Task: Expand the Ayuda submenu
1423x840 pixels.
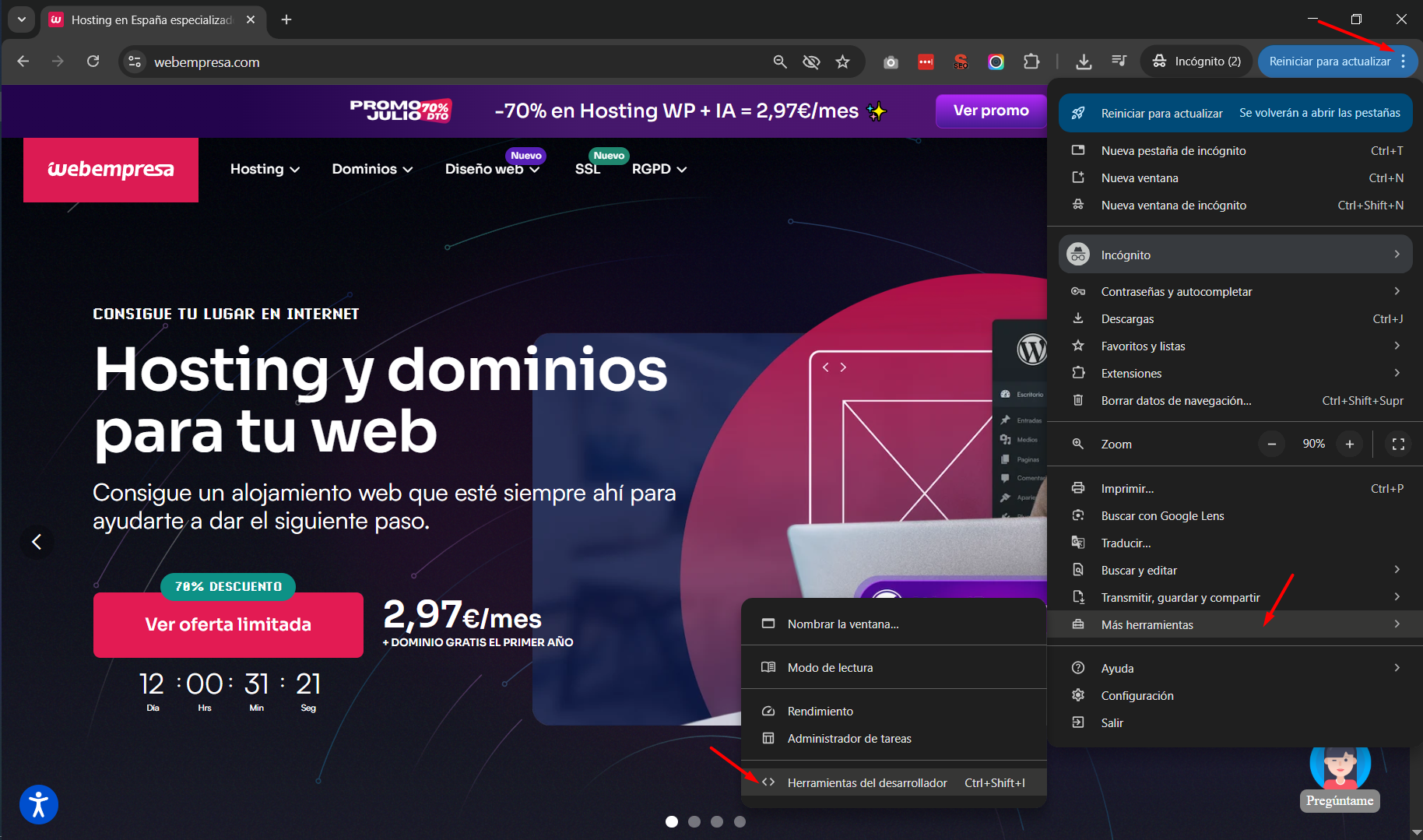Action: pyautogui.click(x=1235, y=668)
